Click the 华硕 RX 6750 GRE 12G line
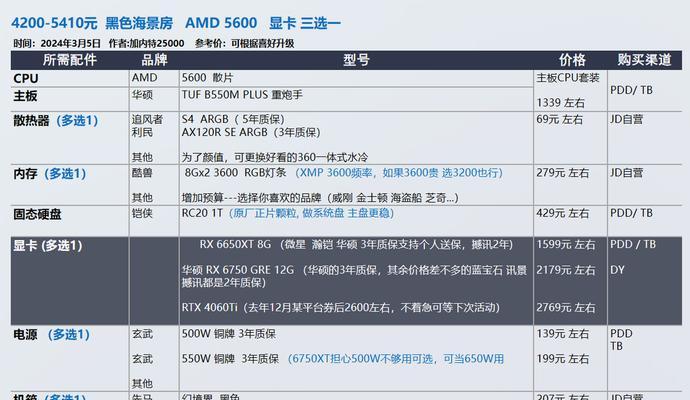 click(x=354, y=276)
